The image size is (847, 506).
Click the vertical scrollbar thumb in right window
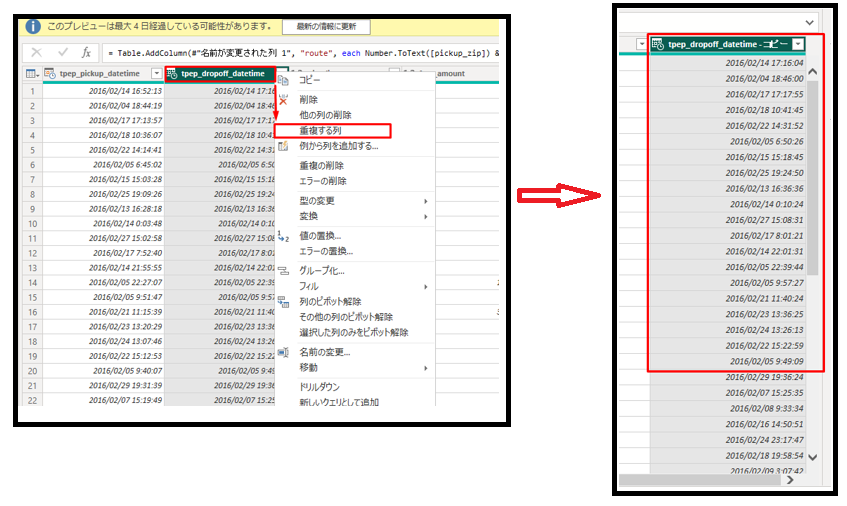[x=812, y=178]
